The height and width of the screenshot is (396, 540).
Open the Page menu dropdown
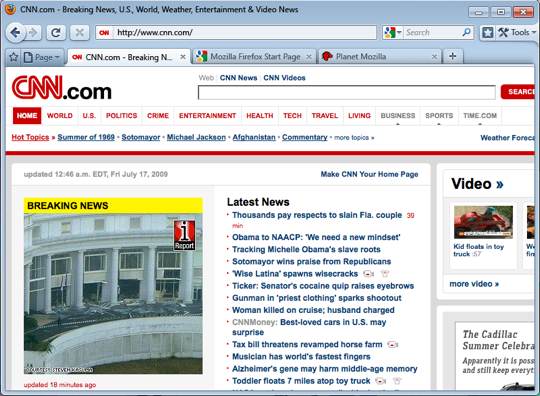(42, 57)
